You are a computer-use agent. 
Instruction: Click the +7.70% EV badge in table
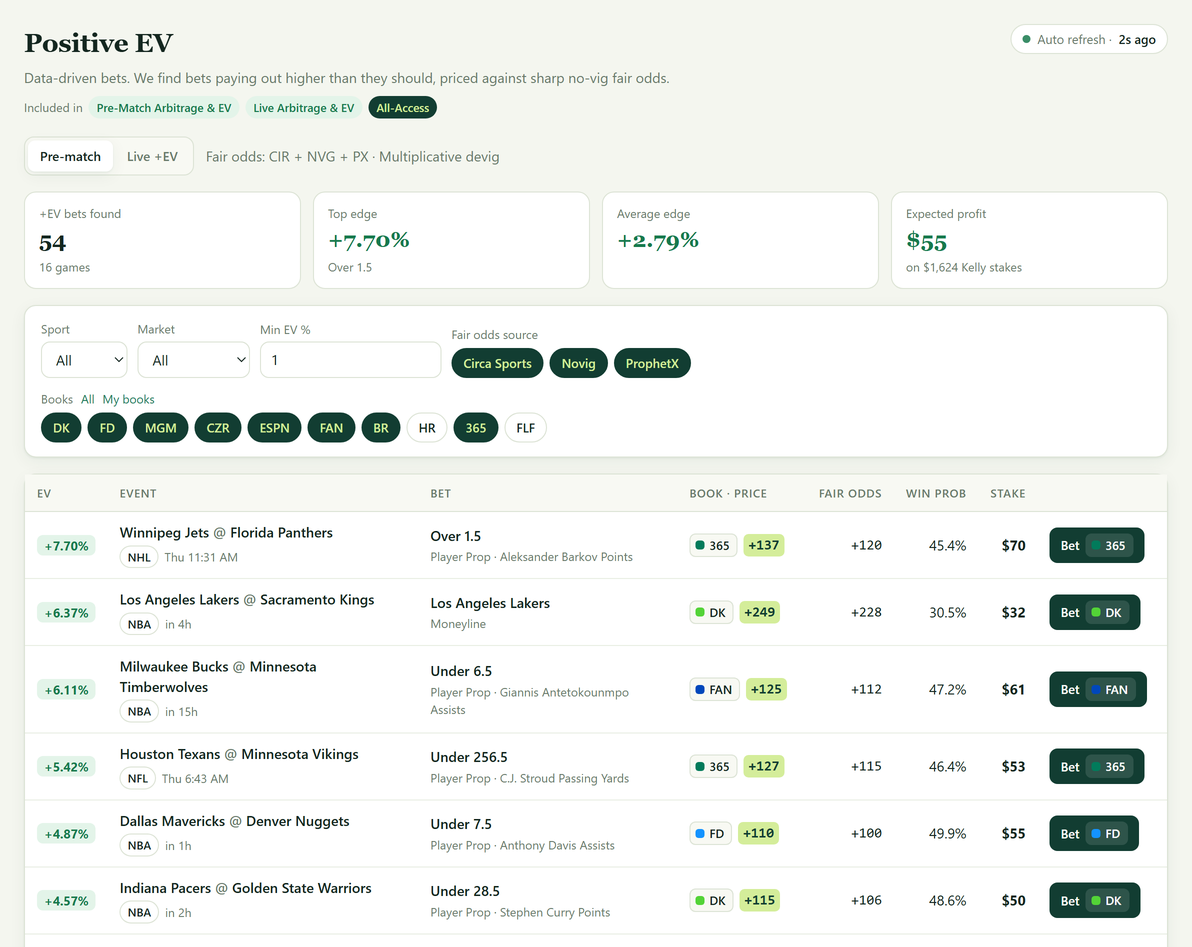[66, 546]
